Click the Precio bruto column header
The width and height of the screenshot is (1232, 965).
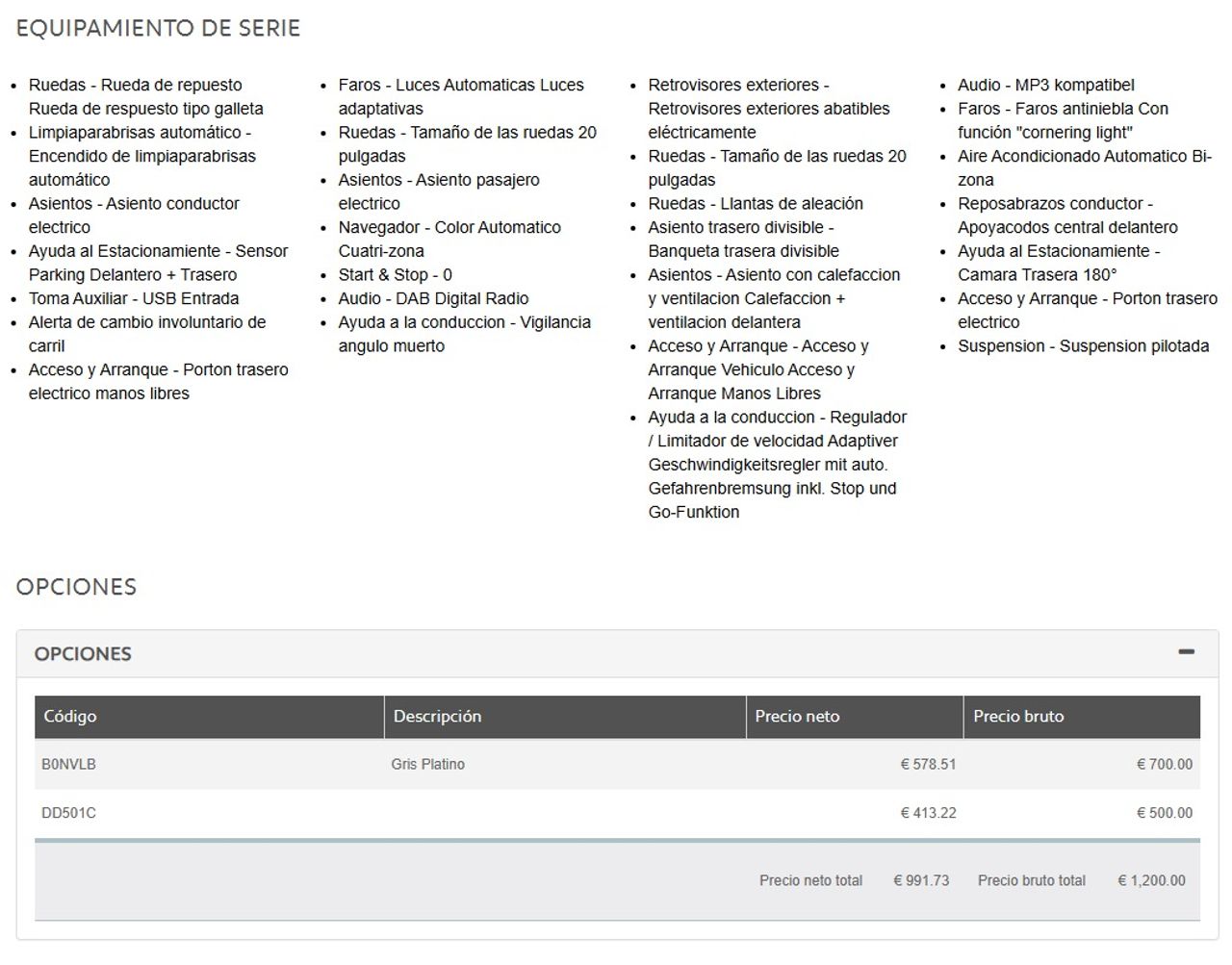[x=1018, y=717]
